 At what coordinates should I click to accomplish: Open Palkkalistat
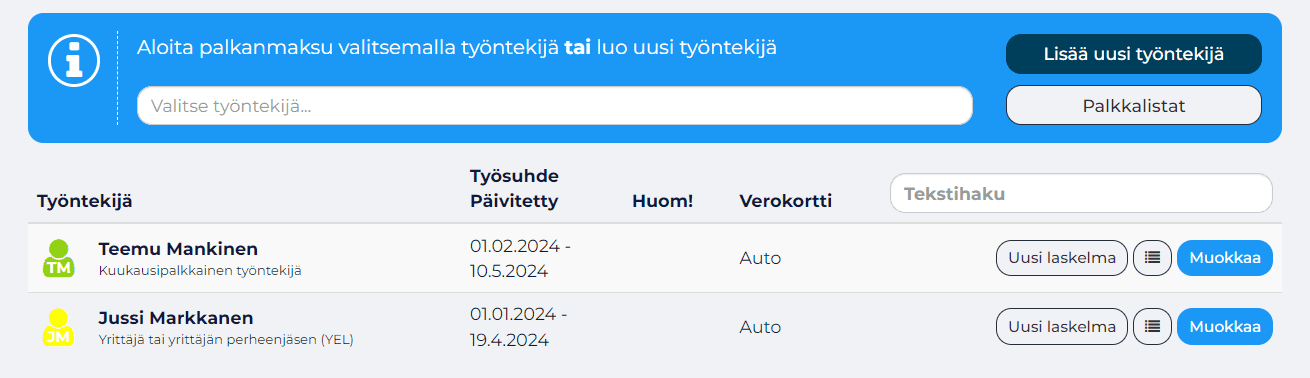1133,105
